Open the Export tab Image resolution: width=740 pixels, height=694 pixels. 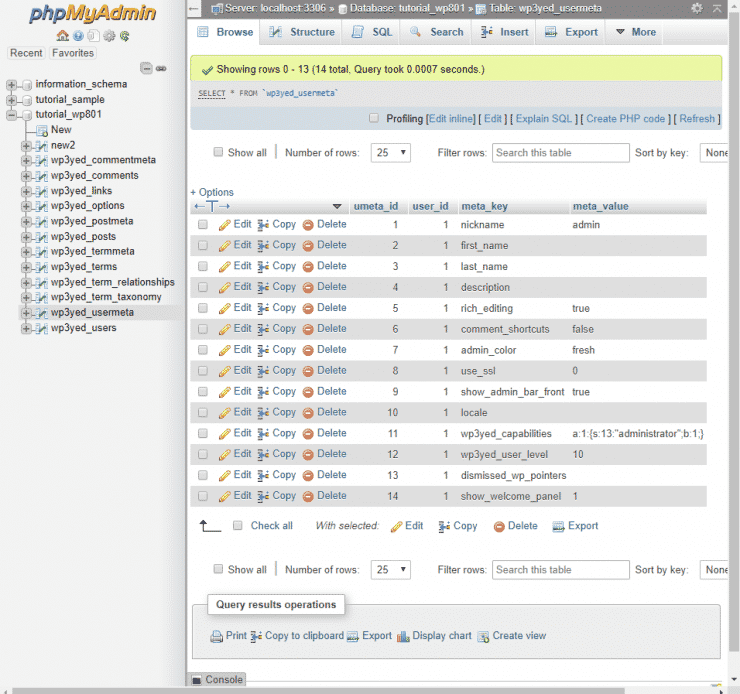571,32
